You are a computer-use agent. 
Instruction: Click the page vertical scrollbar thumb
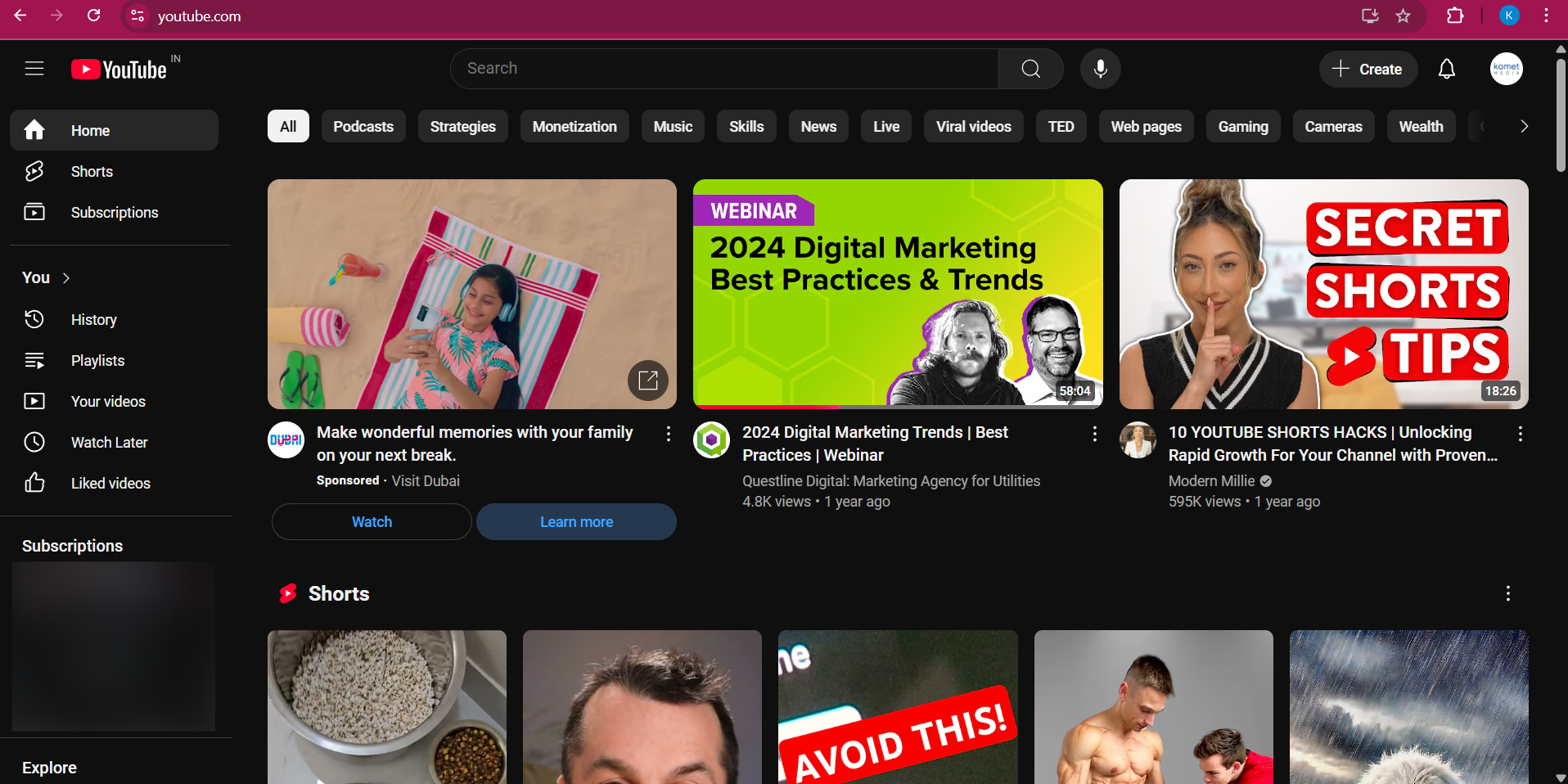tap(1561, 115)
